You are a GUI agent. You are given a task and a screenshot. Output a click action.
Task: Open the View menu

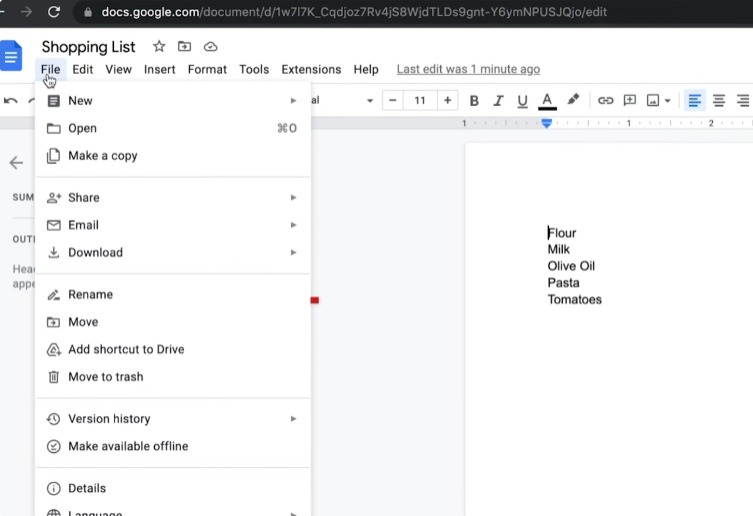pyautogui.click(x=118, y=69)
